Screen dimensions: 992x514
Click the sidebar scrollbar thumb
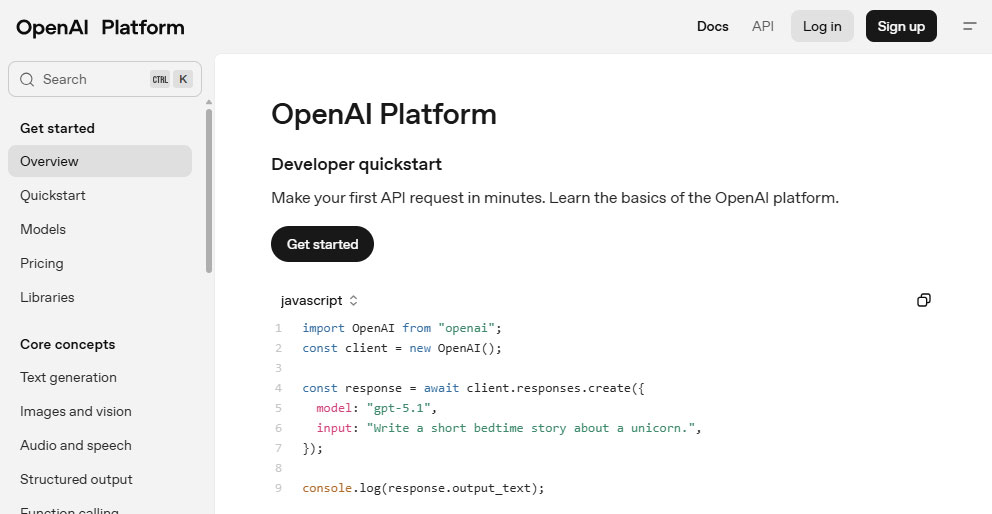pos(209,191)
